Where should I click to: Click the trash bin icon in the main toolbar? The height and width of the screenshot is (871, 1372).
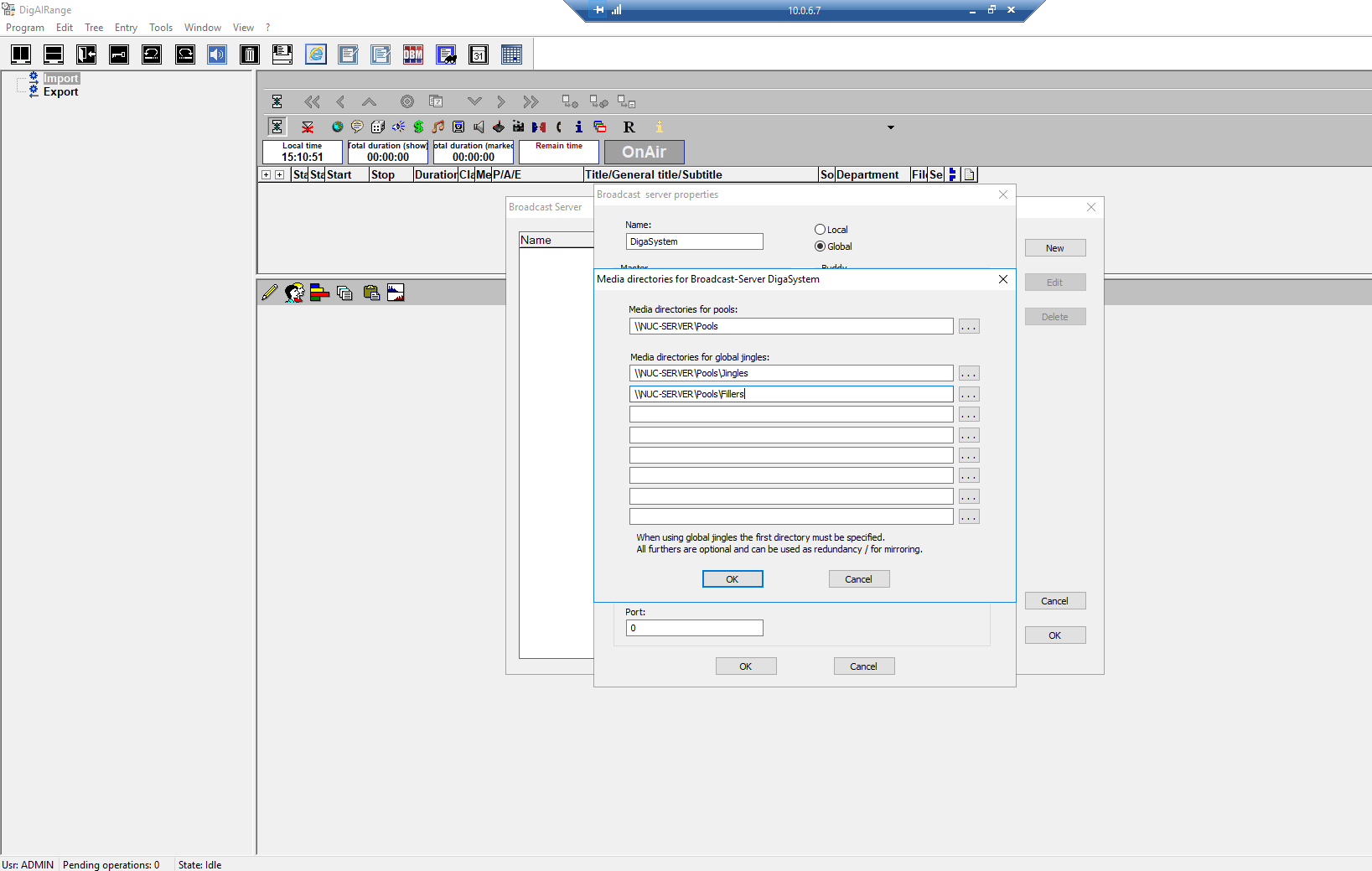[x=250, y=55]
